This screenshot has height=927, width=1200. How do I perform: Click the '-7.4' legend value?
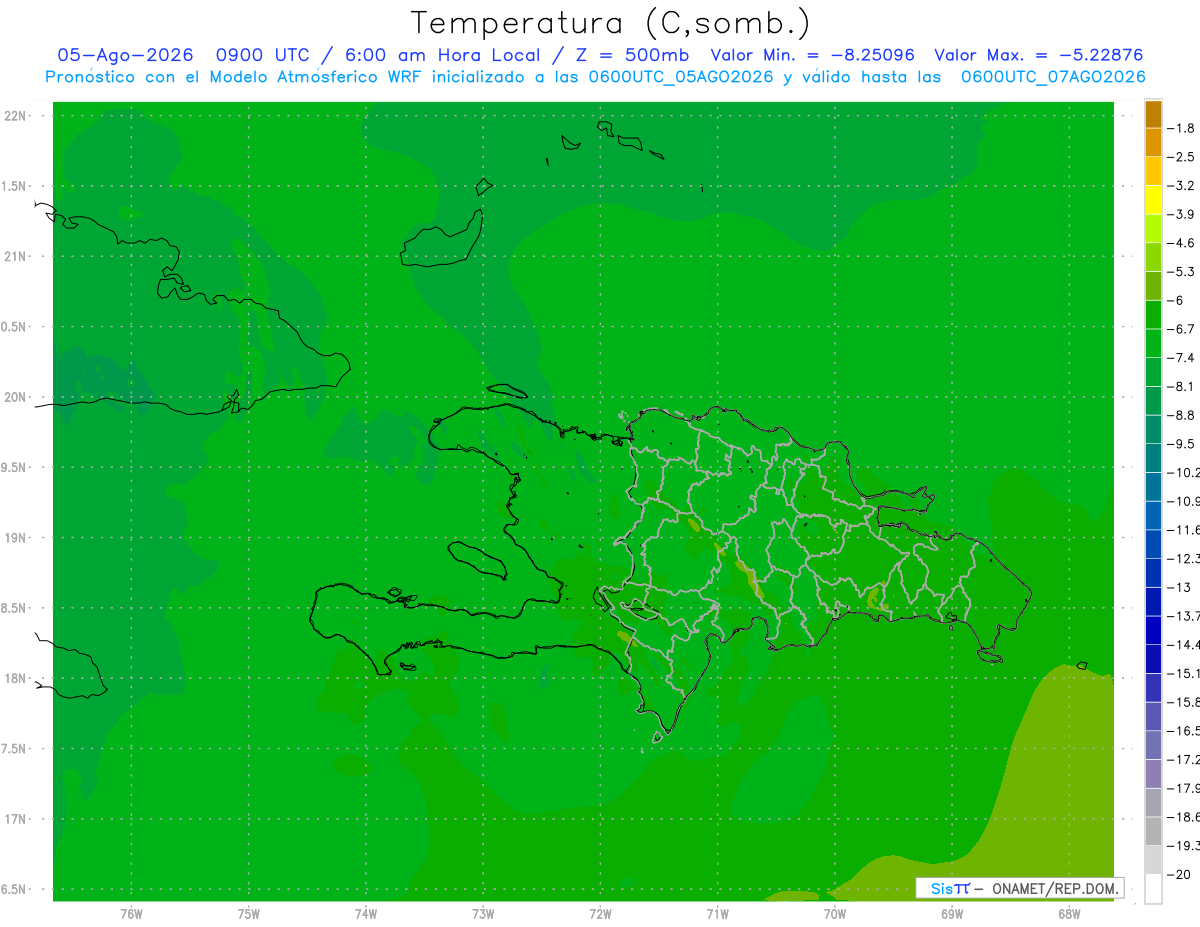coord(1182,357)
